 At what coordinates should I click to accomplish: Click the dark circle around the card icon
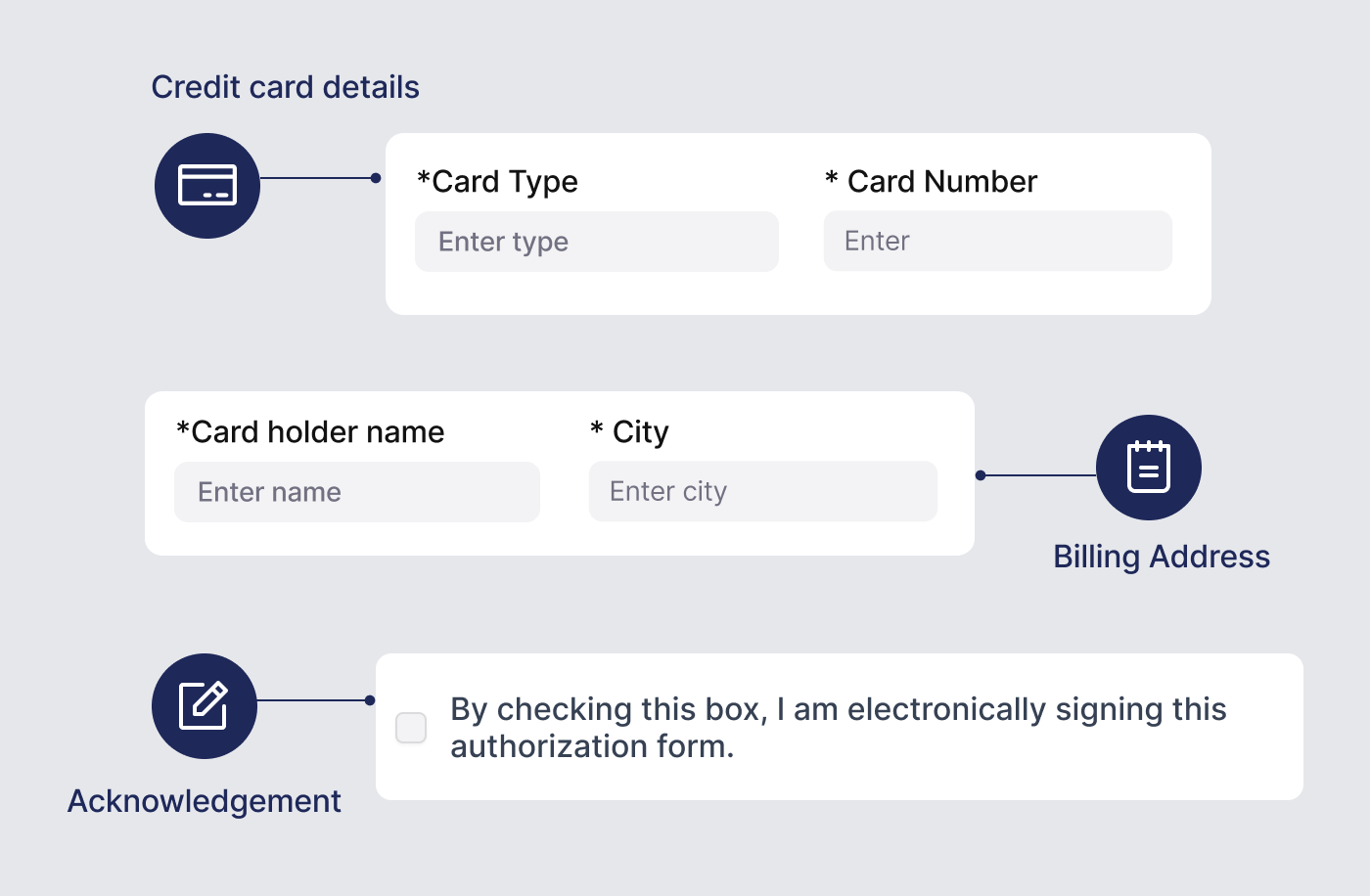[207, 185]
